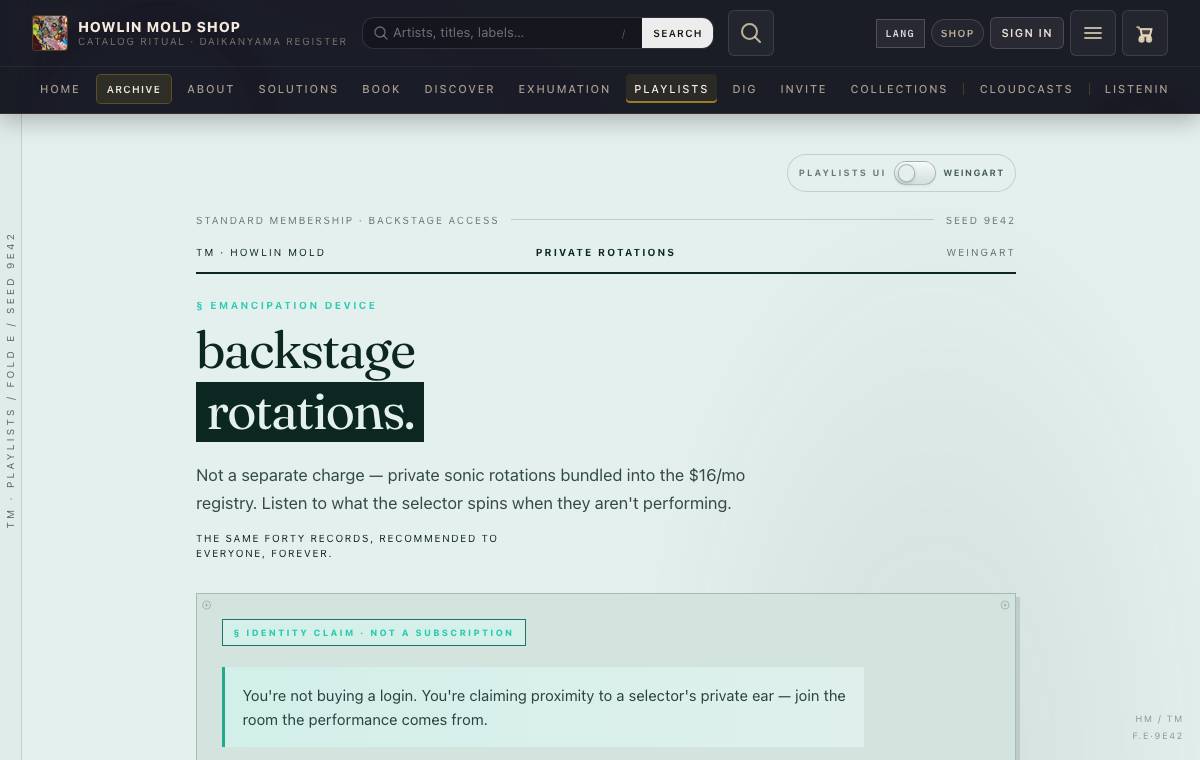Click the SEARCH button in the header
1200x760 pixels.
pyautogui.click(x=678, y=33)
